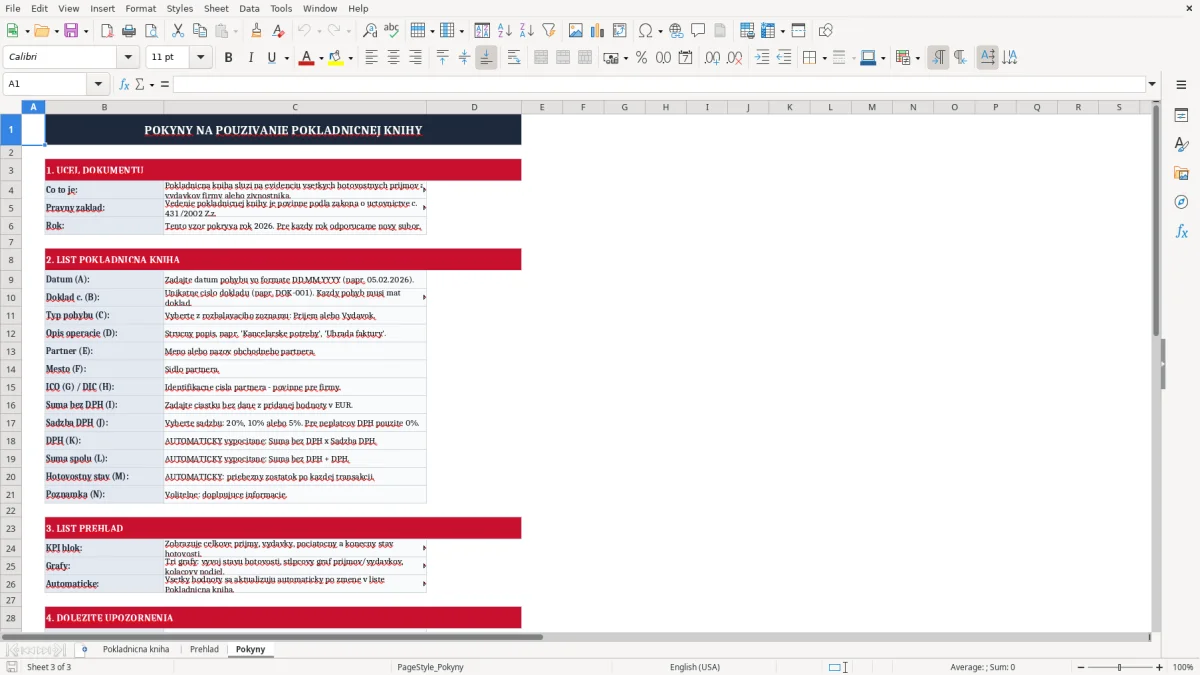Click the Copy icon
Screen dimensions: 1200x675
pos(199,31)
